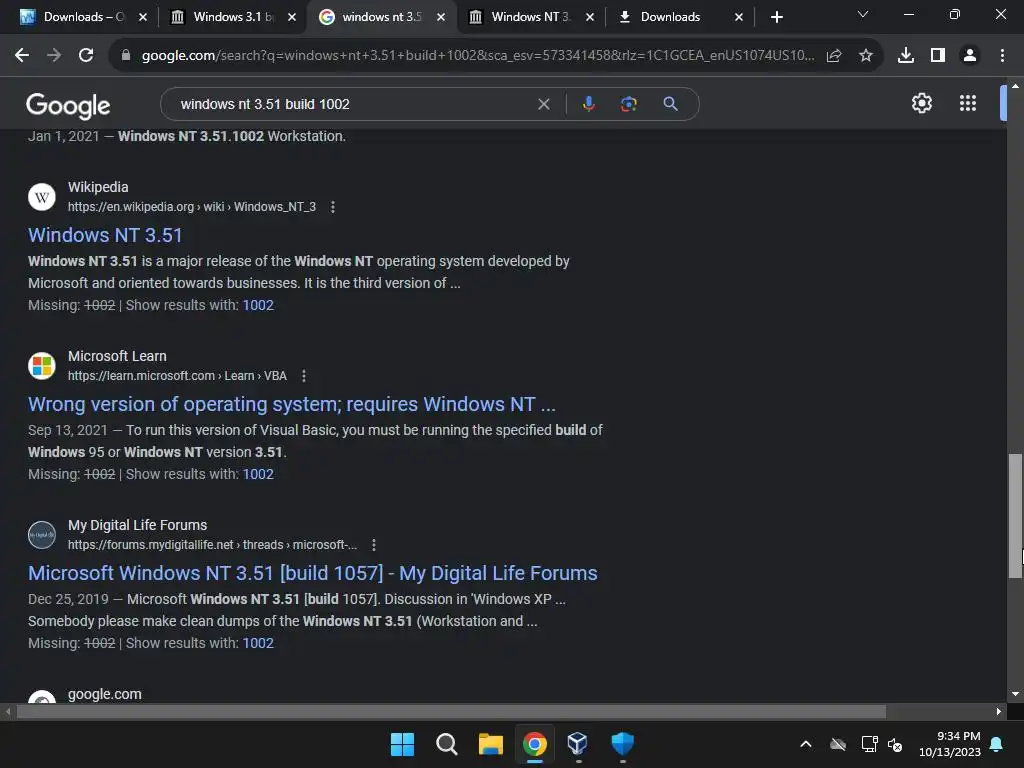Click the forward navigation arrow
1024x768 pixels.
(54, 56)
